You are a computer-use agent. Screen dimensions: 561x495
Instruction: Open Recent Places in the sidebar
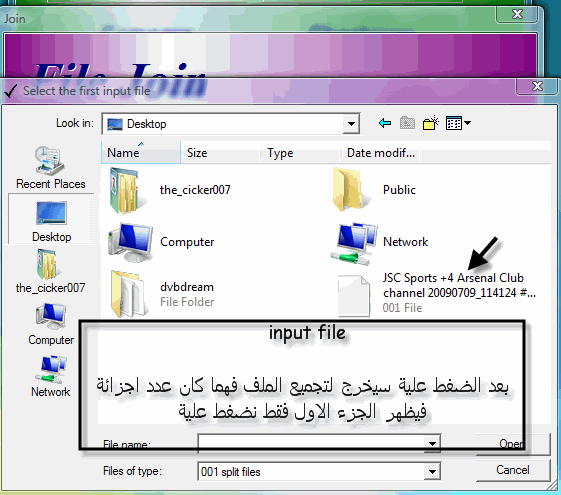click(50, 168)
